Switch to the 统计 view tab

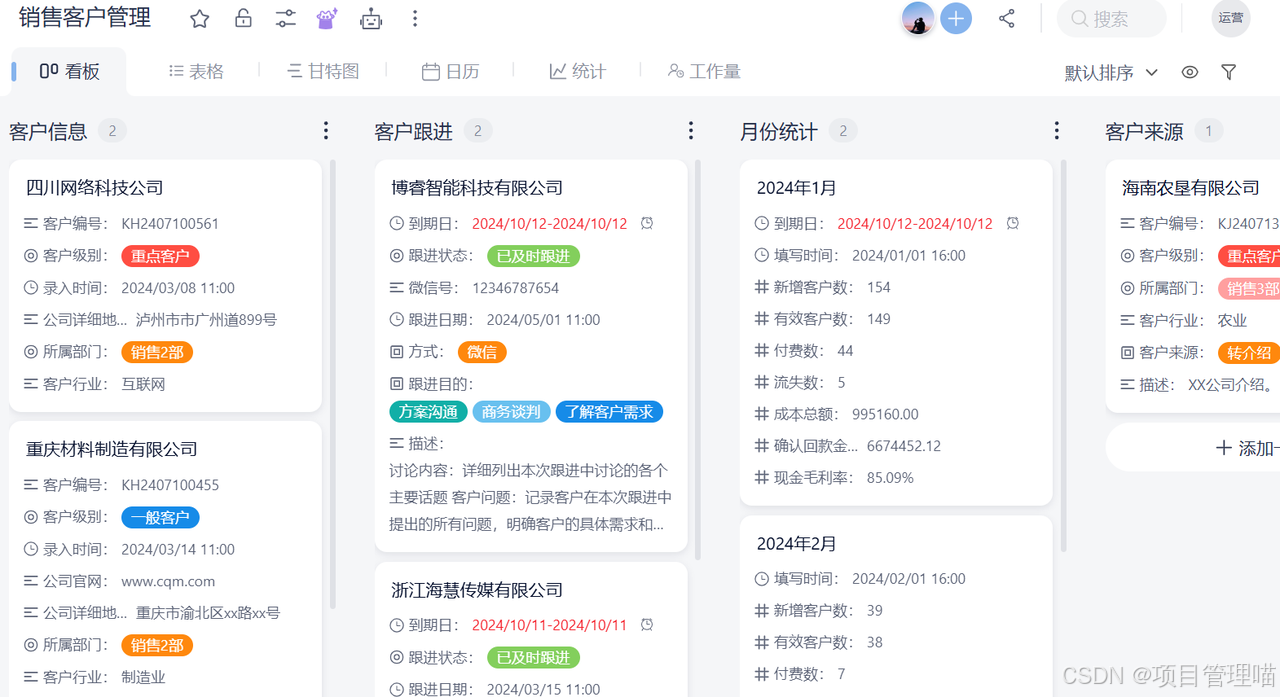pyautogui.click(x=577, y=71)
